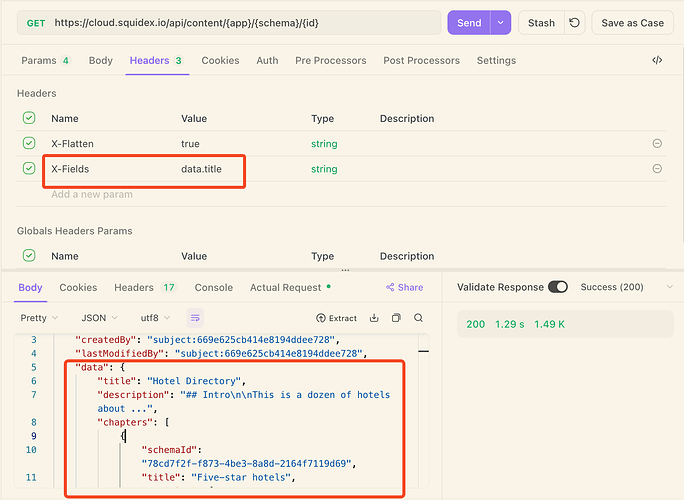Click the Share link
Viewport: 684px width, 500px height.
pyautogui.click(x=404, y=287)
